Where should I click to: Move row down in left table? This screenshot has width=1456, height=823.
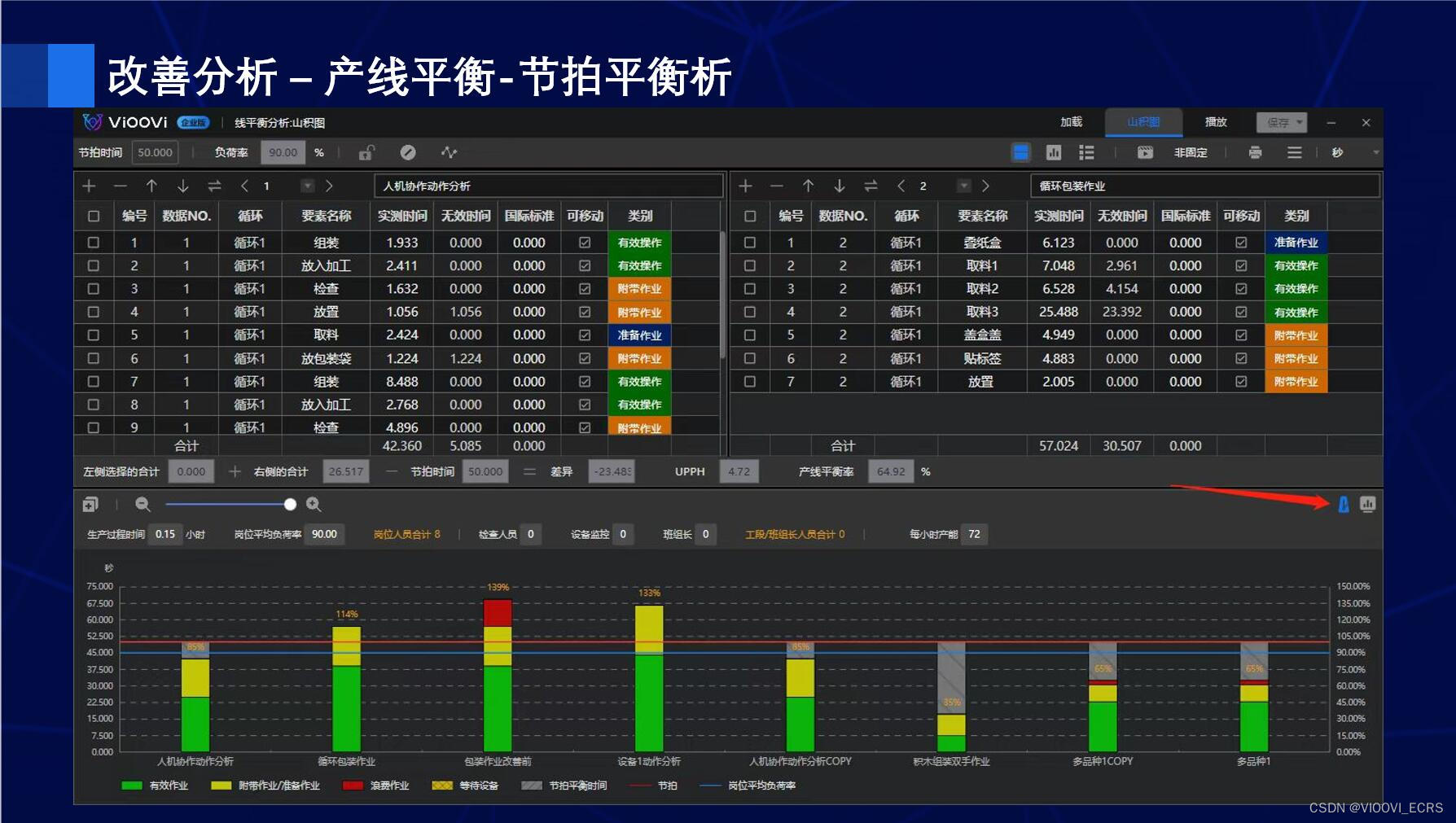pos(183,186)
